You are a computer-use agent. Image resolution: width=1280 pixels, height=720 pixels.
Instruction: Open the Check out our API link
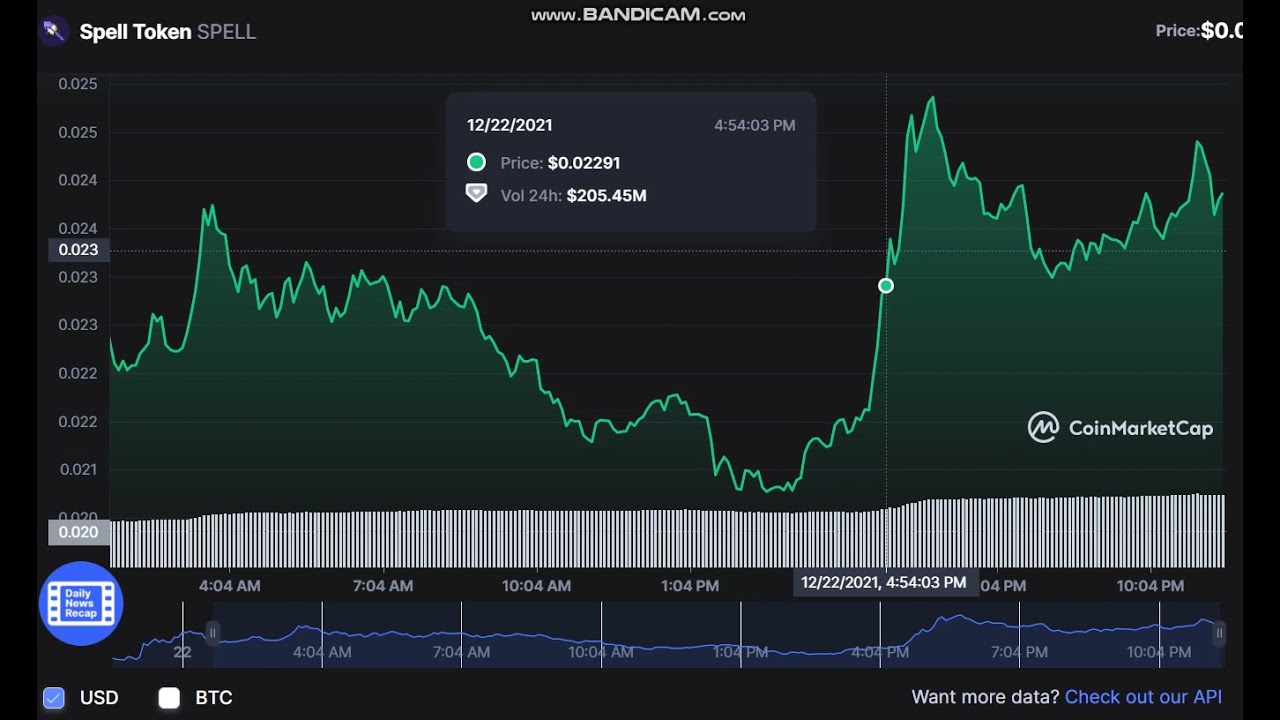1143,697
